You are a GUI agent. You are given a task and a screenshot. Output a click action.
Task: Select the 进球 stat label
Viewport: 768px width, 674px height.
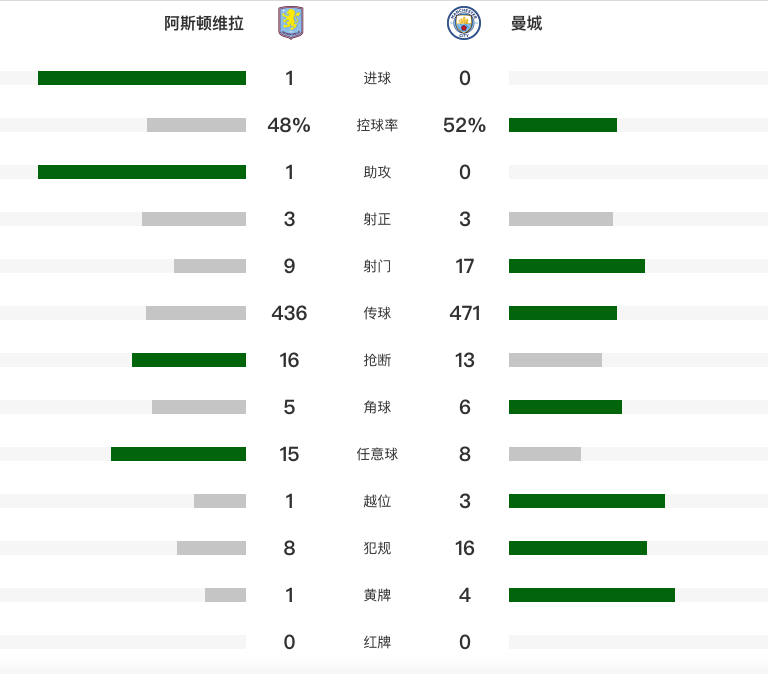377,78
